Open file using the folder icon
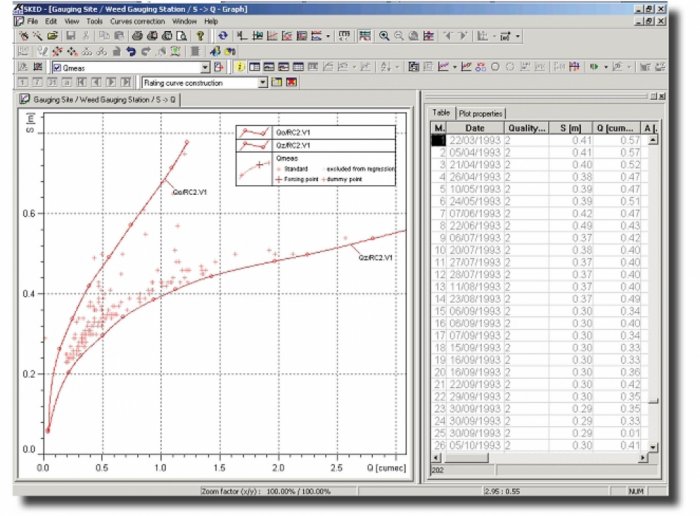700x516 pixels. 53,36
